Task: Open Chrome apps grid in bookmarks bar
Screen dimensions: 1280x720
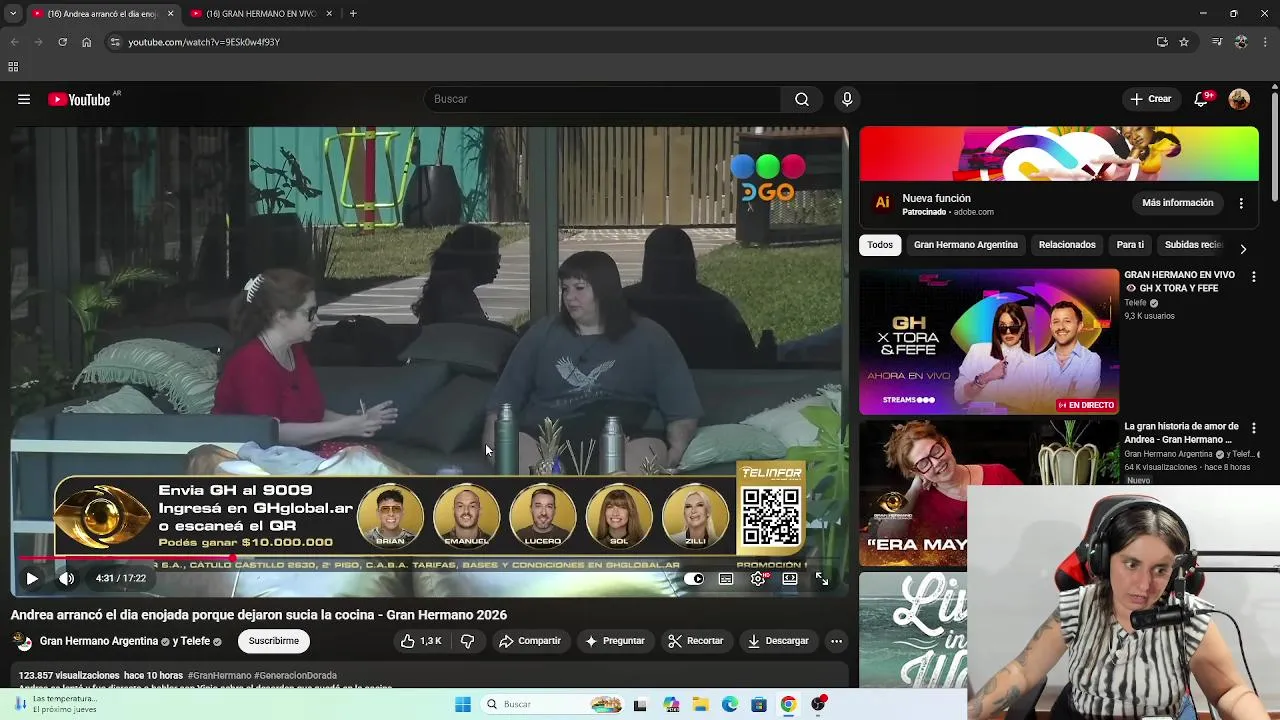Action: [13, 67]
